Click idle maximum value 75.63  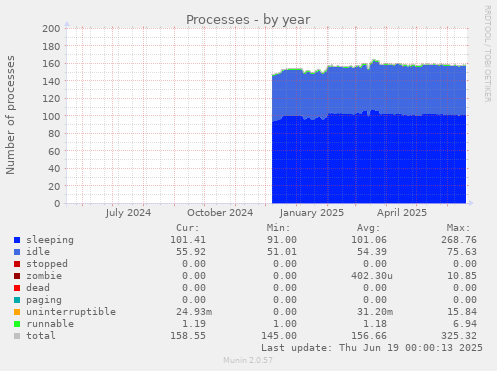[462, 252]
